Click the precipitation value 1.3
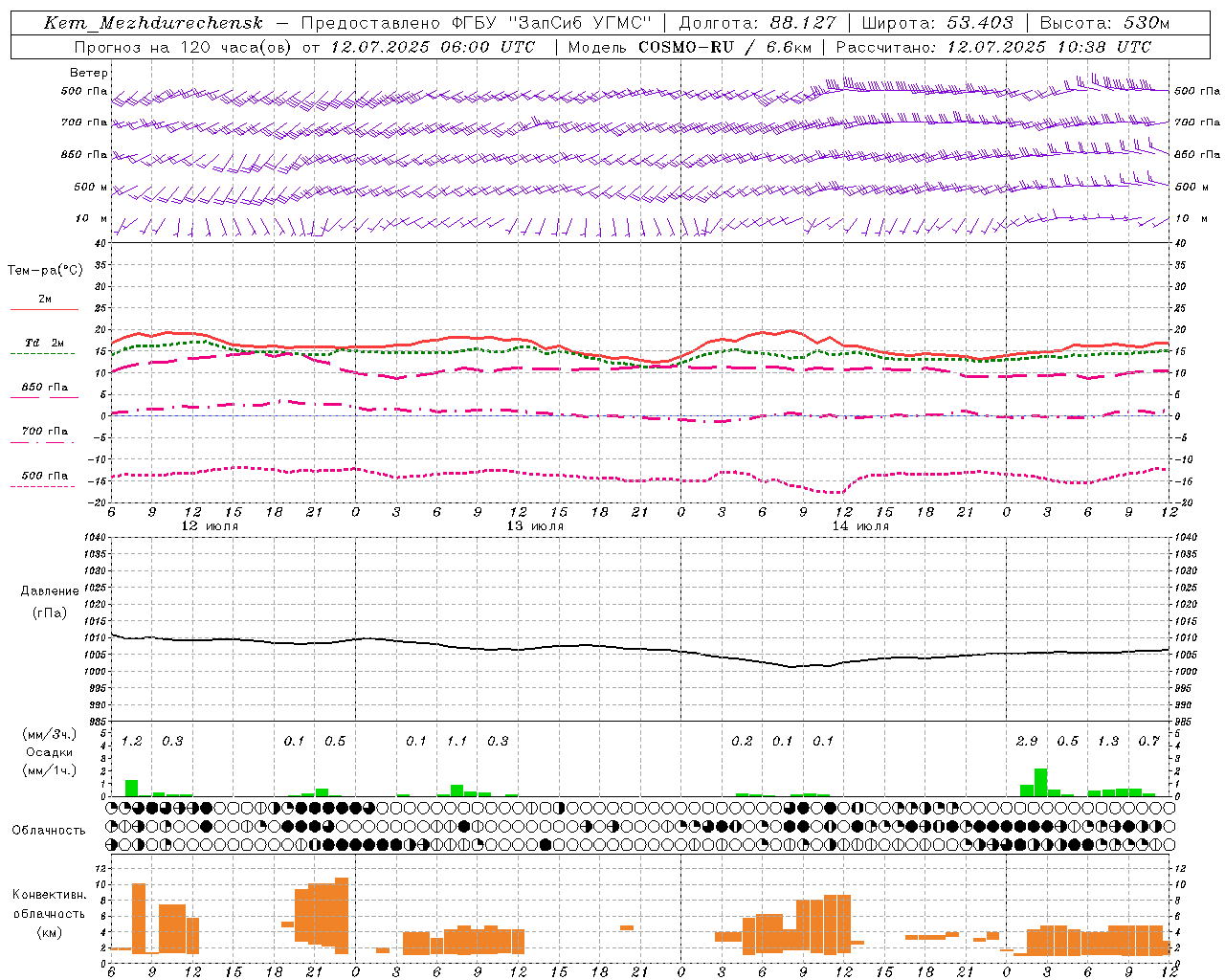1225x980 pixels. point(1108,741)
